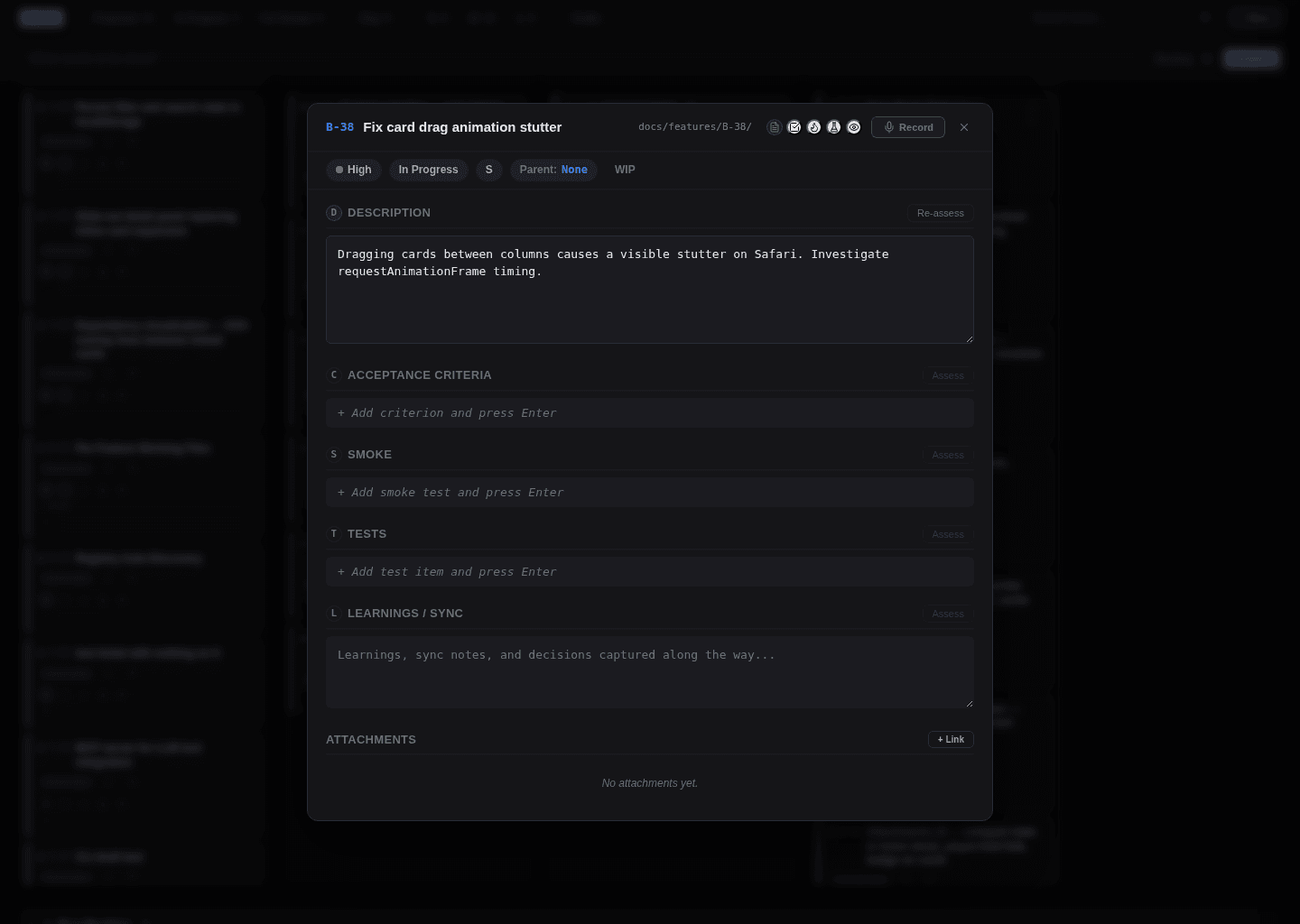Viewport: 1300px width, 924px height.
Task: Click Assess beside Smoke section
Action: (x=948, y=455)
